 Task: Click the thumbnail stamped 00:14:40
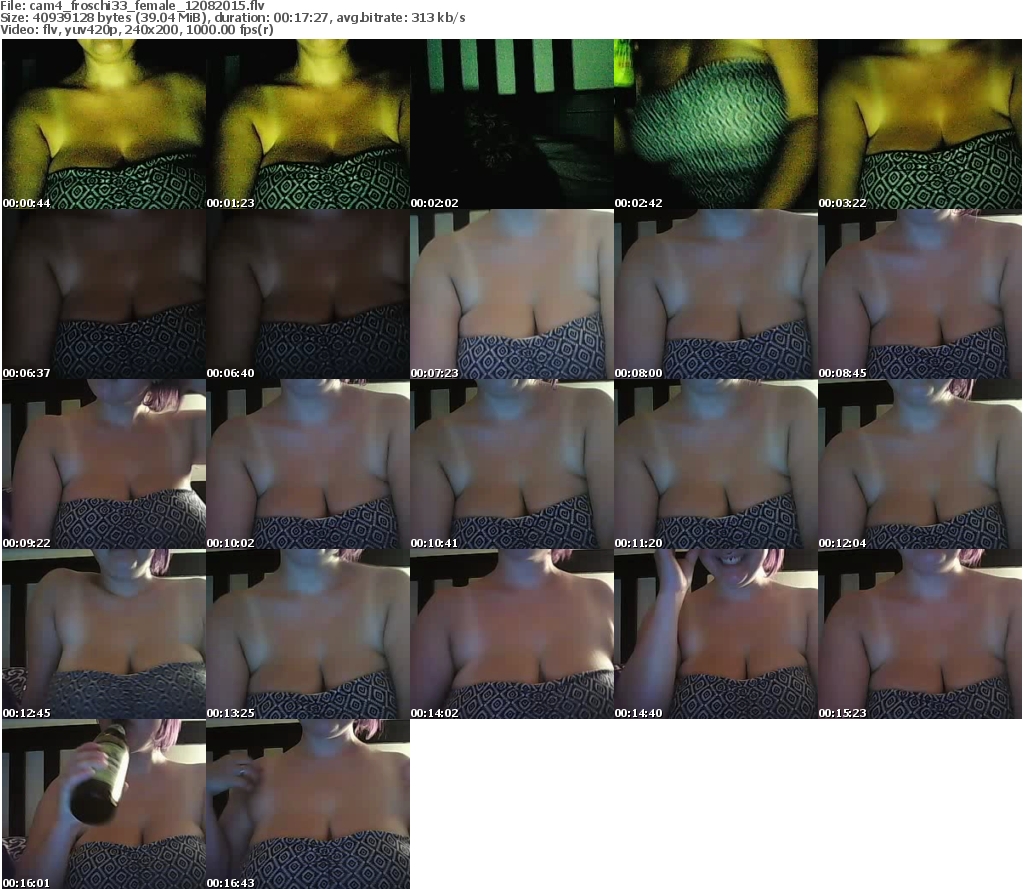click(x=716, y=634)
